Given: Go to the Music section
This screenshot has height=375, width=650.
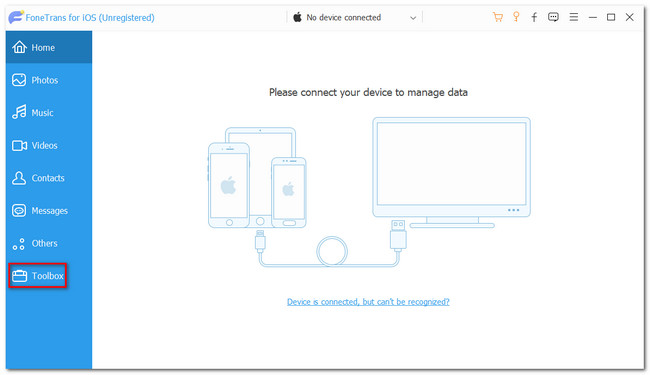Looking at the screenshot, I should (x=49, y=113).
